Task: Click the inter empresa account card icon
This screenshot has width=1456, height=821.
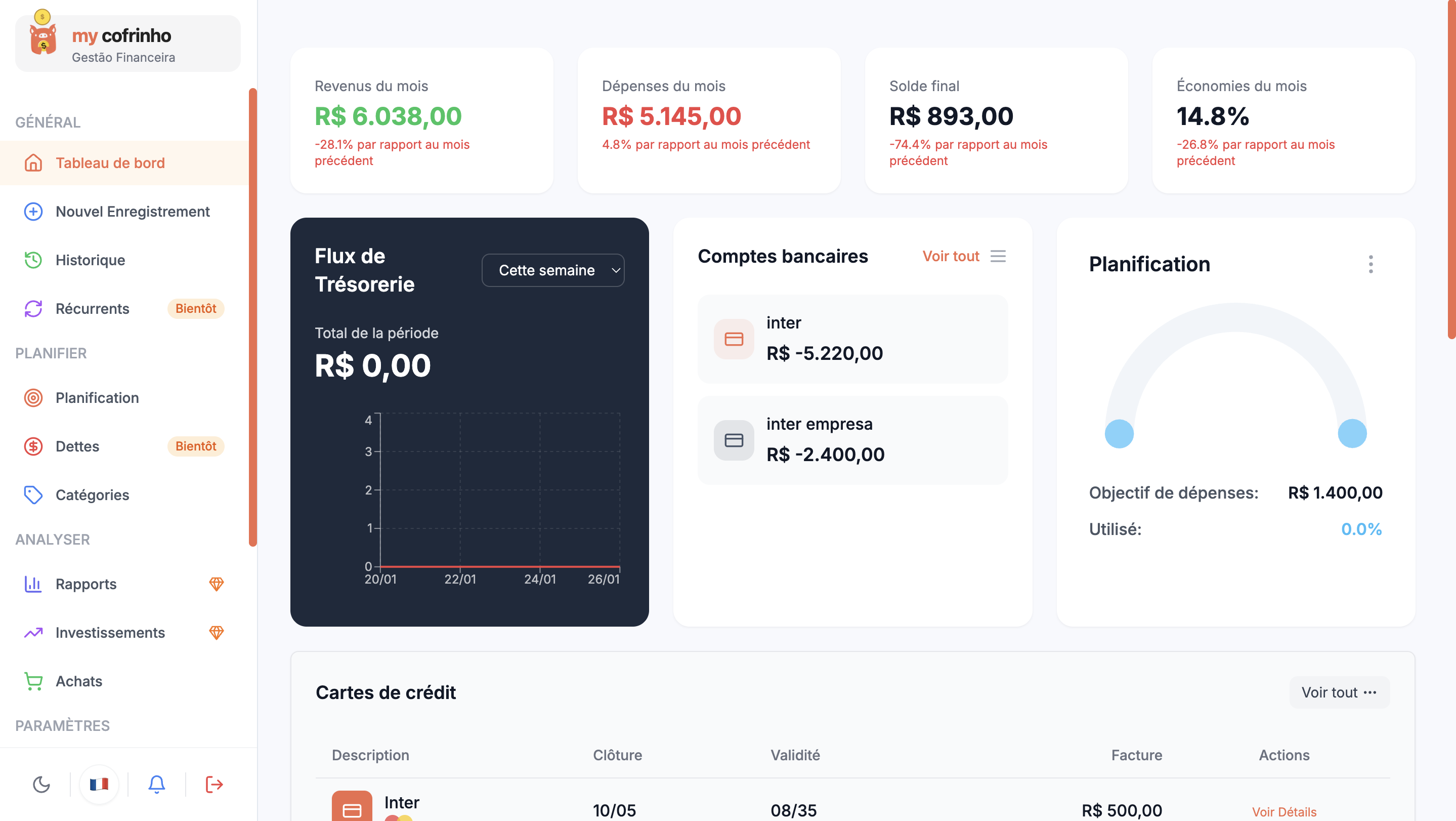Action: [734, 440]
